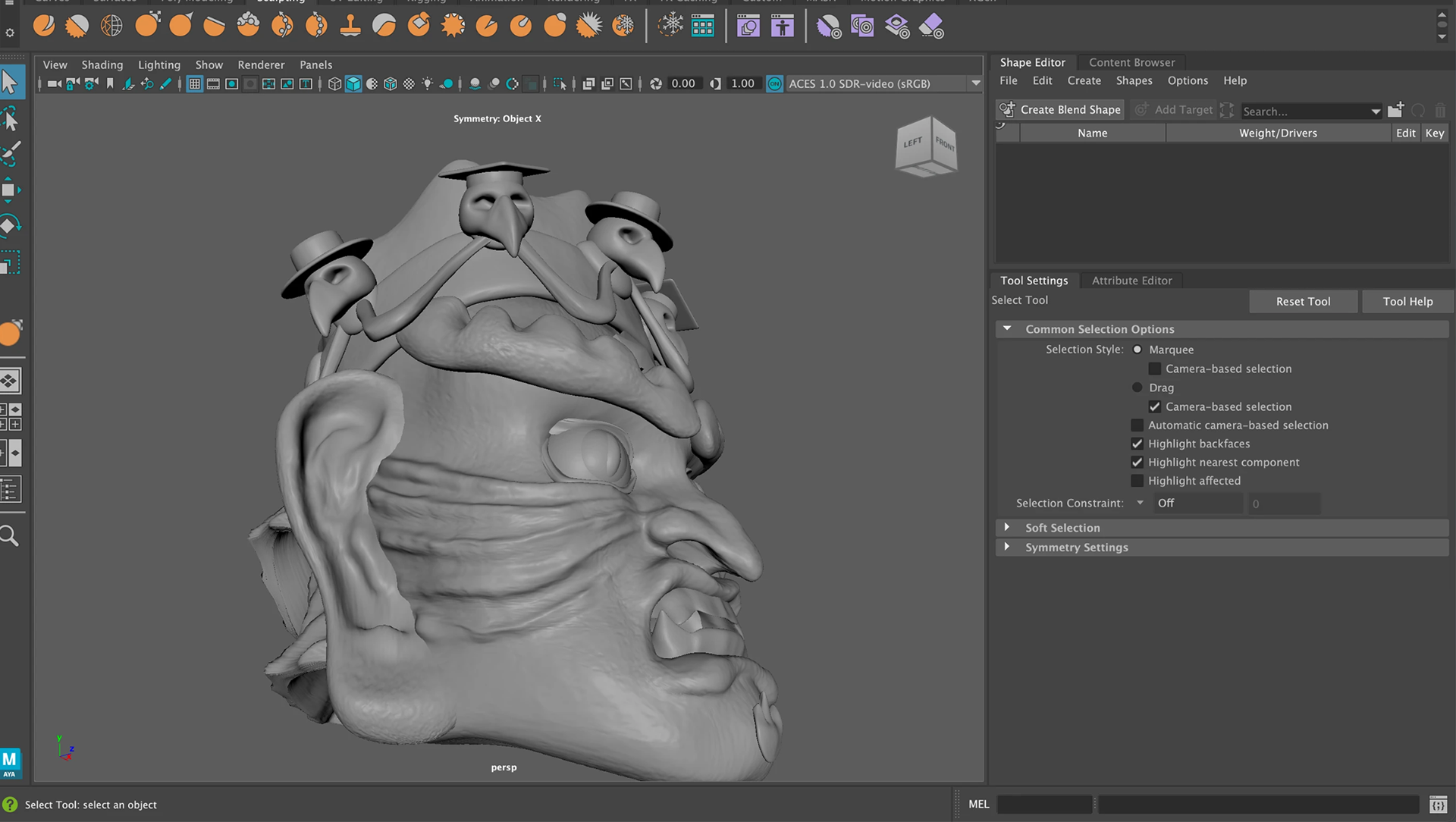Screen dimensions: 1456x822
Task: Switch to the Attribute Editor tab
Action: click(1131, 281)
